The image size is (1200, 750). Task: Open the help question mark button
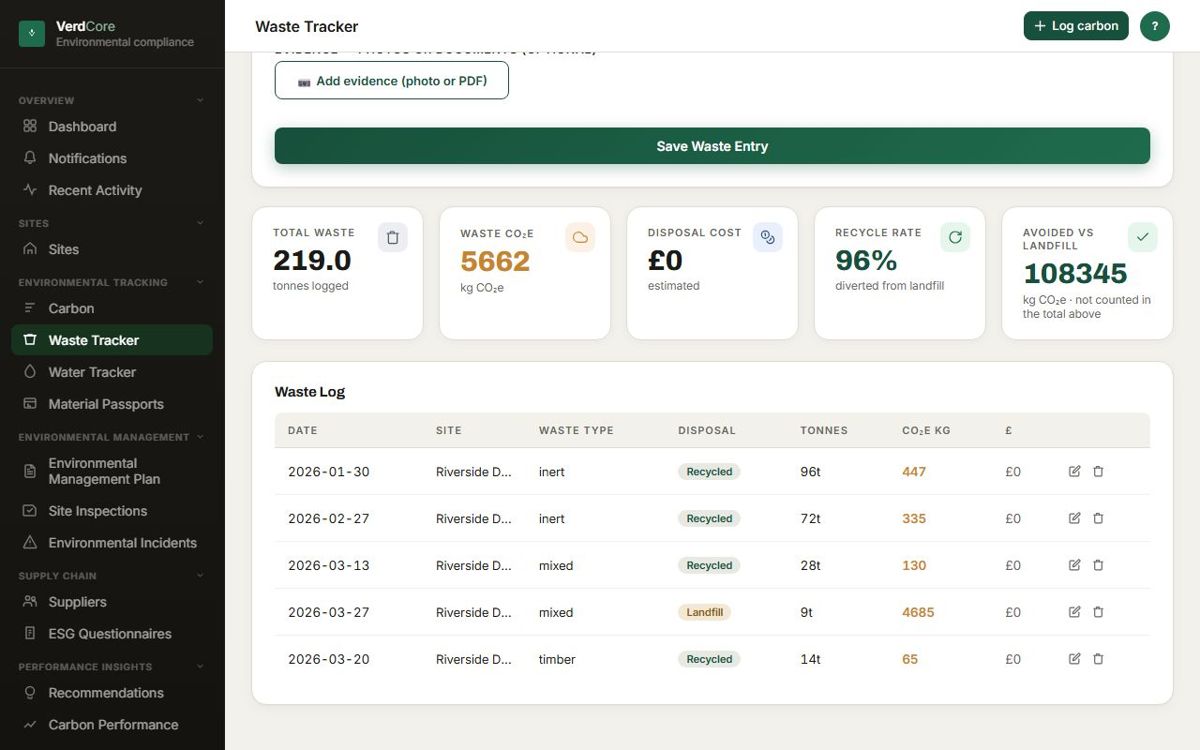[1155, 26]
